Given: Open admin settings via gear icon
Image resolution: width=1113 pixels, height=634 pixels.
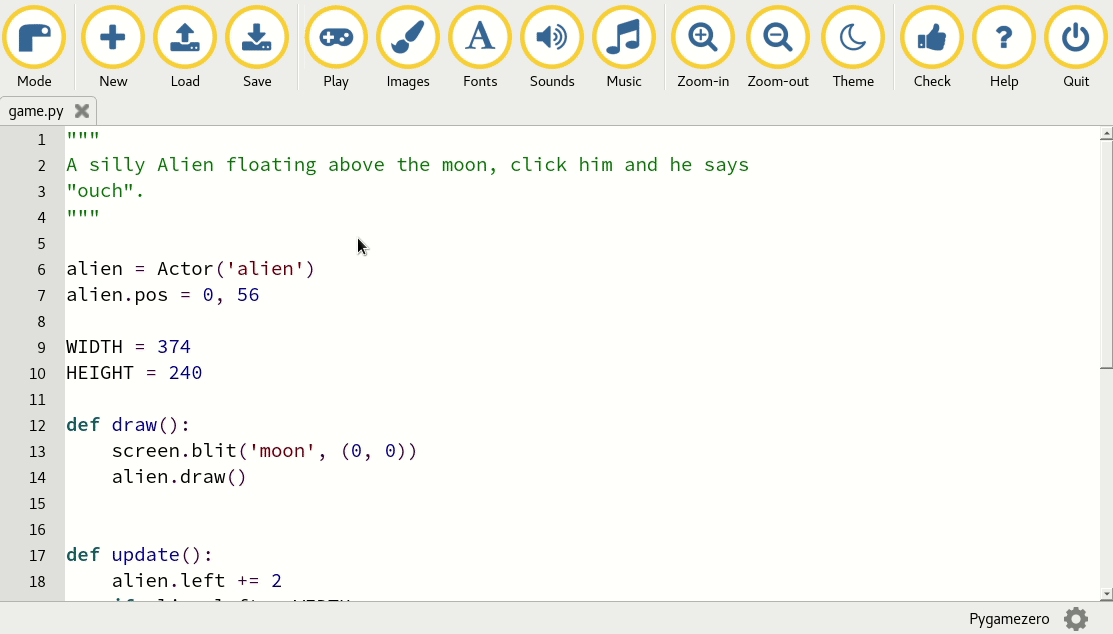Looking at the screenshot, I should coord(1077,619).
